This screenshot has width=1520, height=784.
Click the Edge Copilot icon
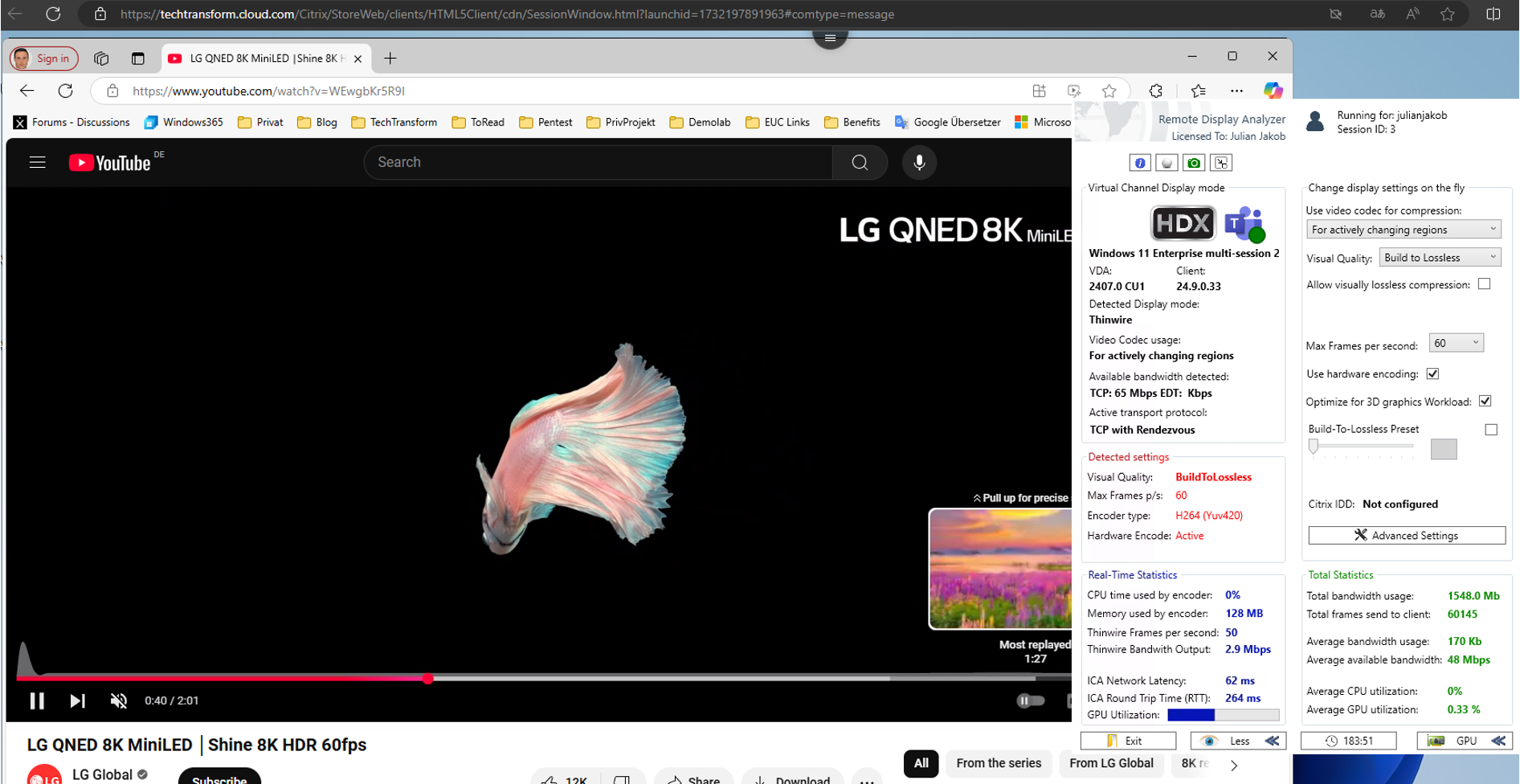click(x=1273, y=91)
